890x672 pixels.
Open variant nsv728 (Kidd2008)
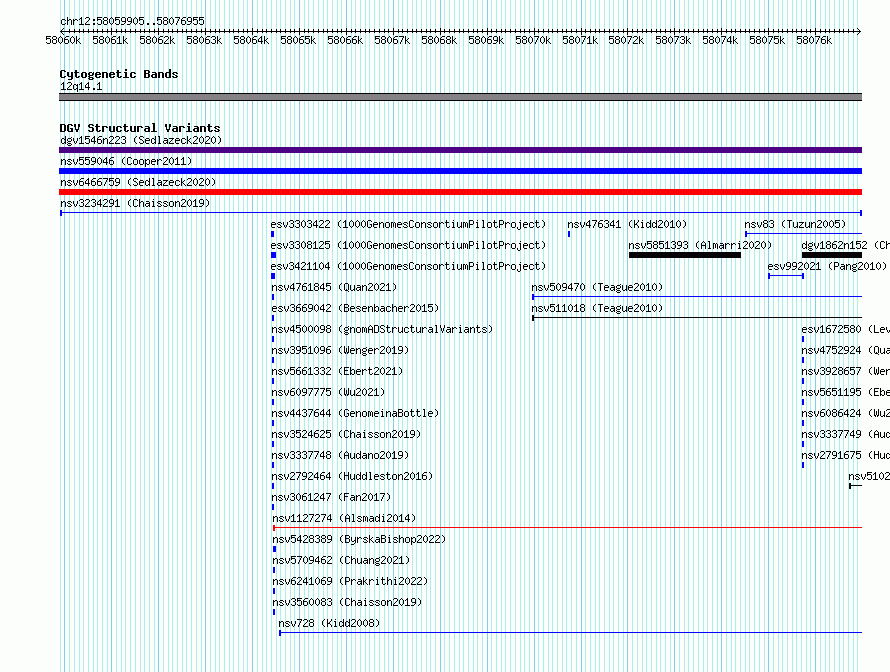(x=329, y=623)
